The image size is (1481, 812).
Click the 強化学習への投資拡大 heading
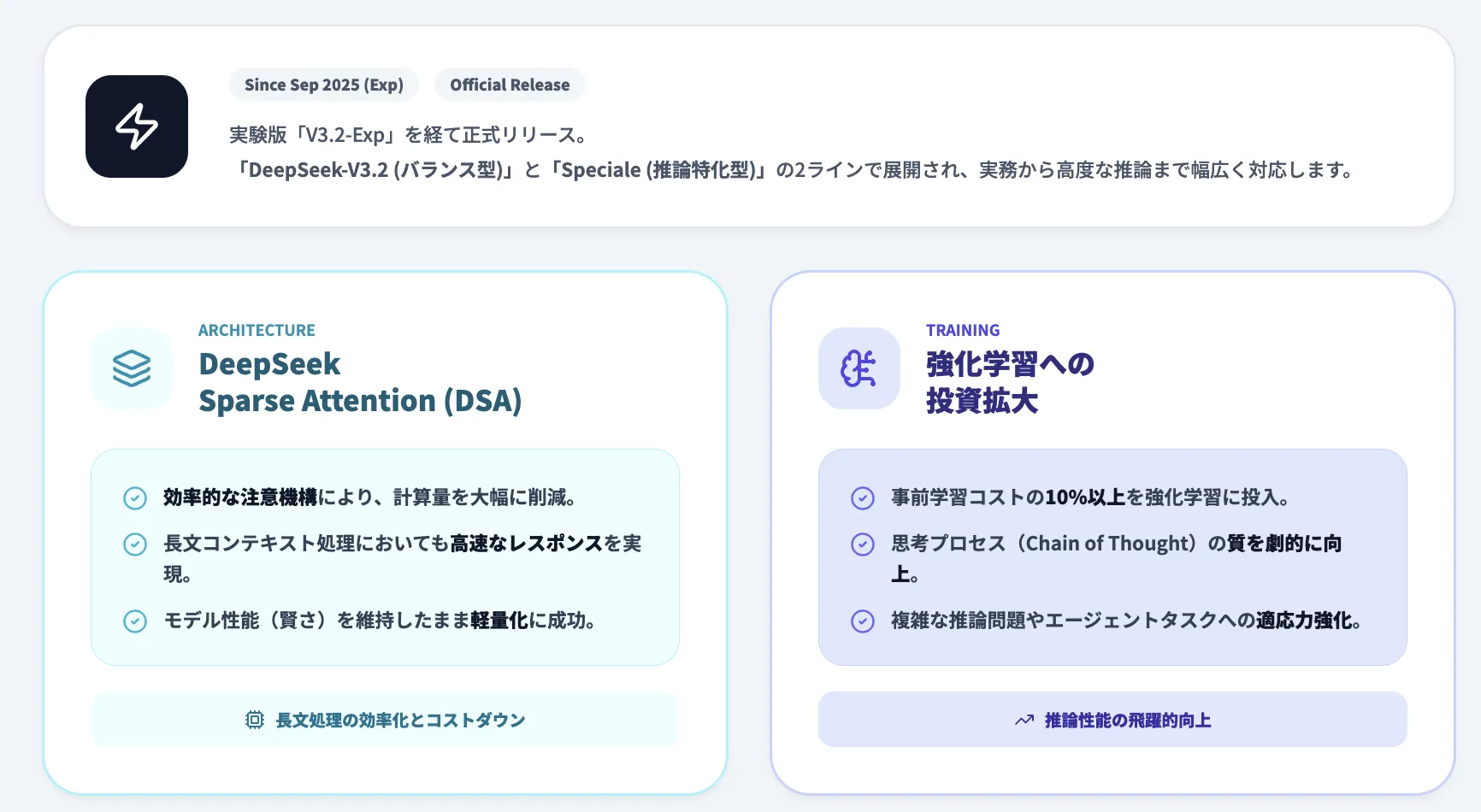(1009, 382)
